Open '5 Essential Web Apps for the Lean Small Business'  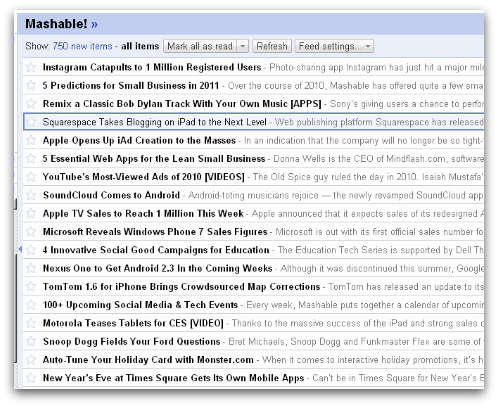pyautogui.click(x=154, y=159)
